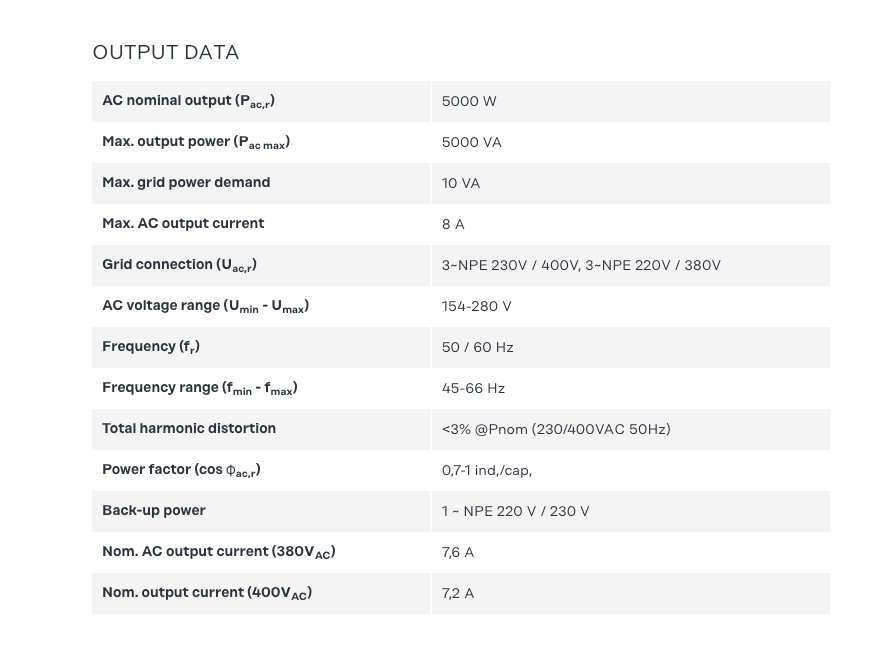Click the Max. AC output current label
Viewport: 870px width, 649px height.
click(183, 224)
